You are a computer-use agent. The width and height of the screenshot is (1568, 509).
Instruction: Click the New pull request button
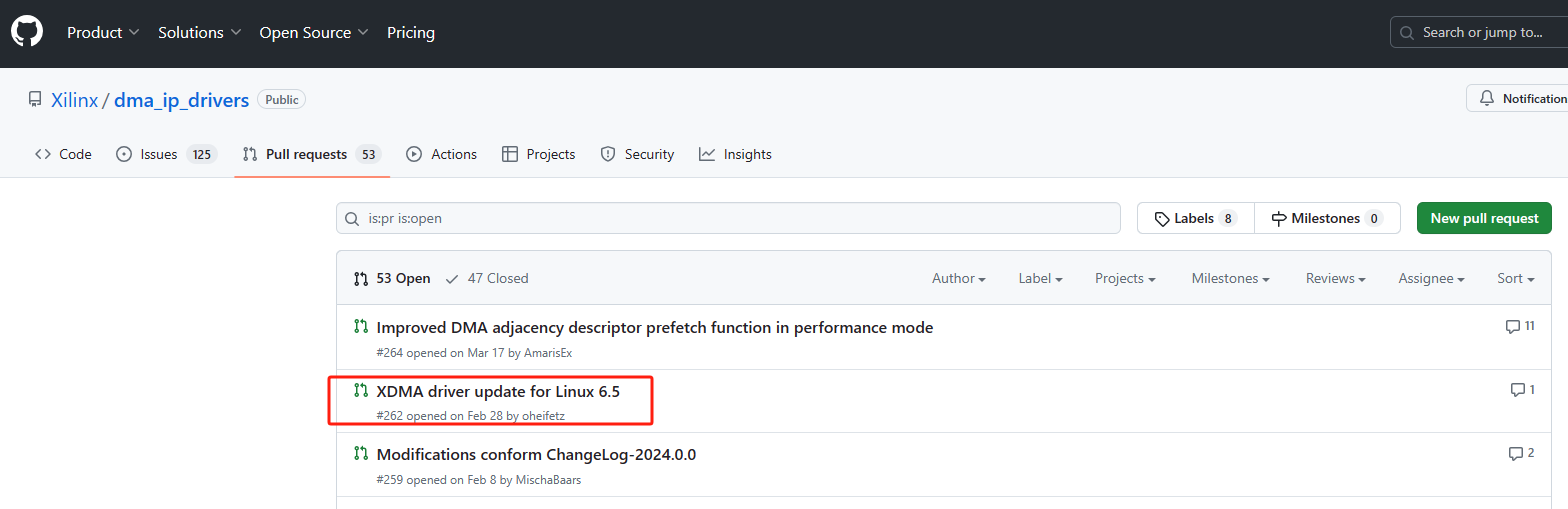point(1484,218)
